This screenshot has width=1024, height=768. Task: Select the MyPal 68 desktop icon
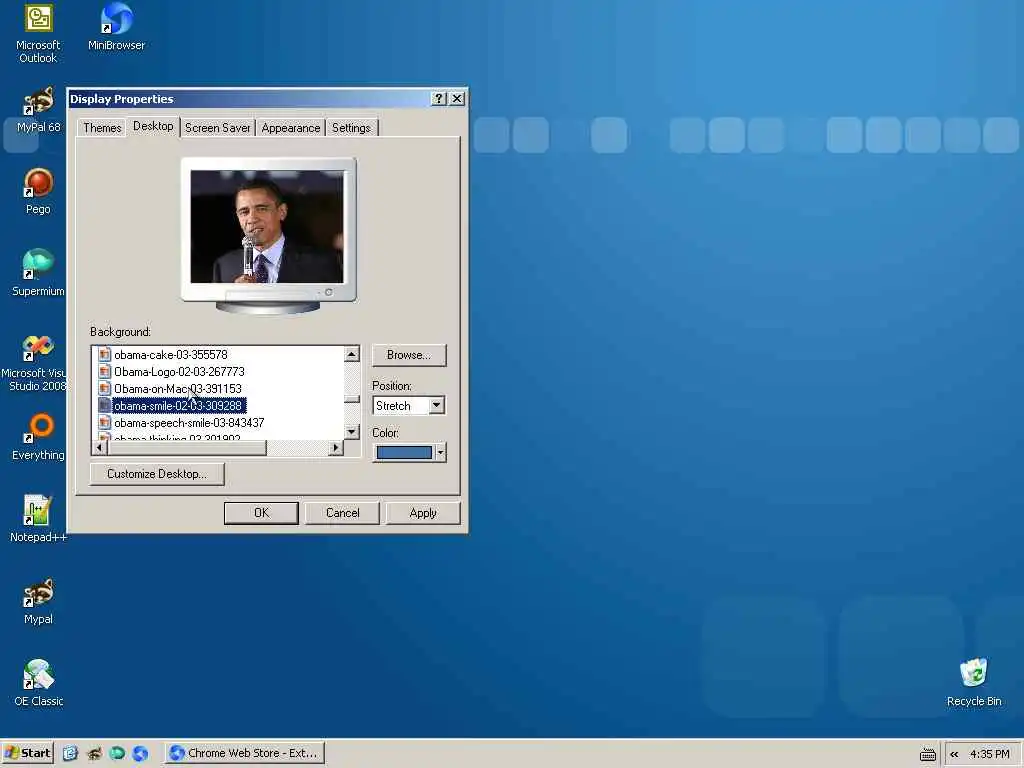(x=38, y=110)
